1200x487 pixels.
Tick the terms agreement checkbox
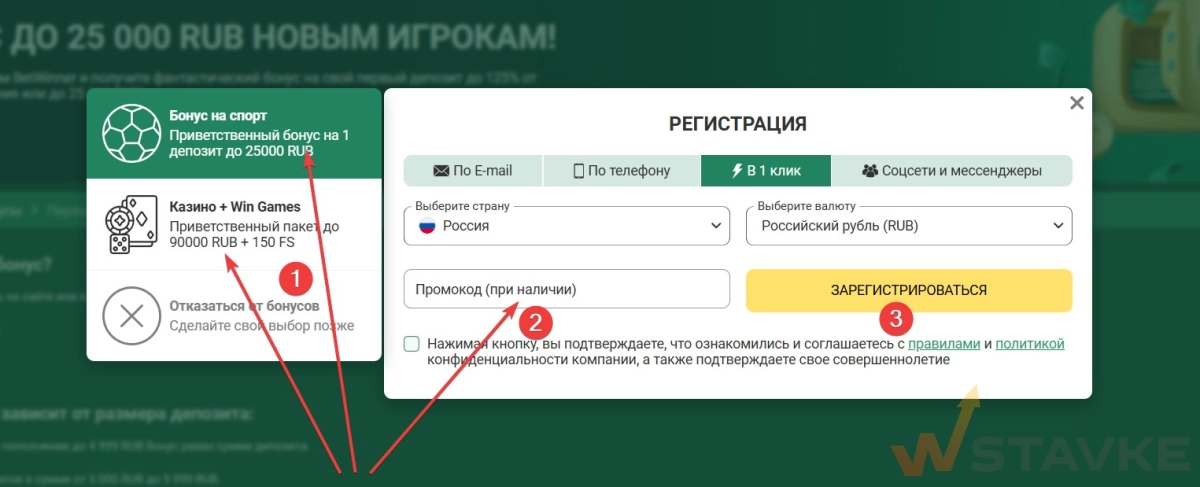point(412,344)
